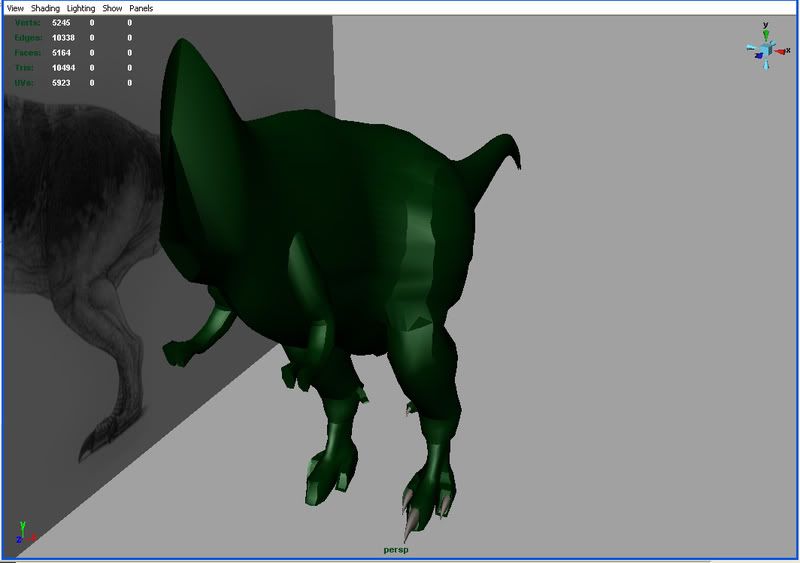Viewport: 800px width, 563px height.
Task: Open the Lighting menu
Action: click(x=81, y=8)
